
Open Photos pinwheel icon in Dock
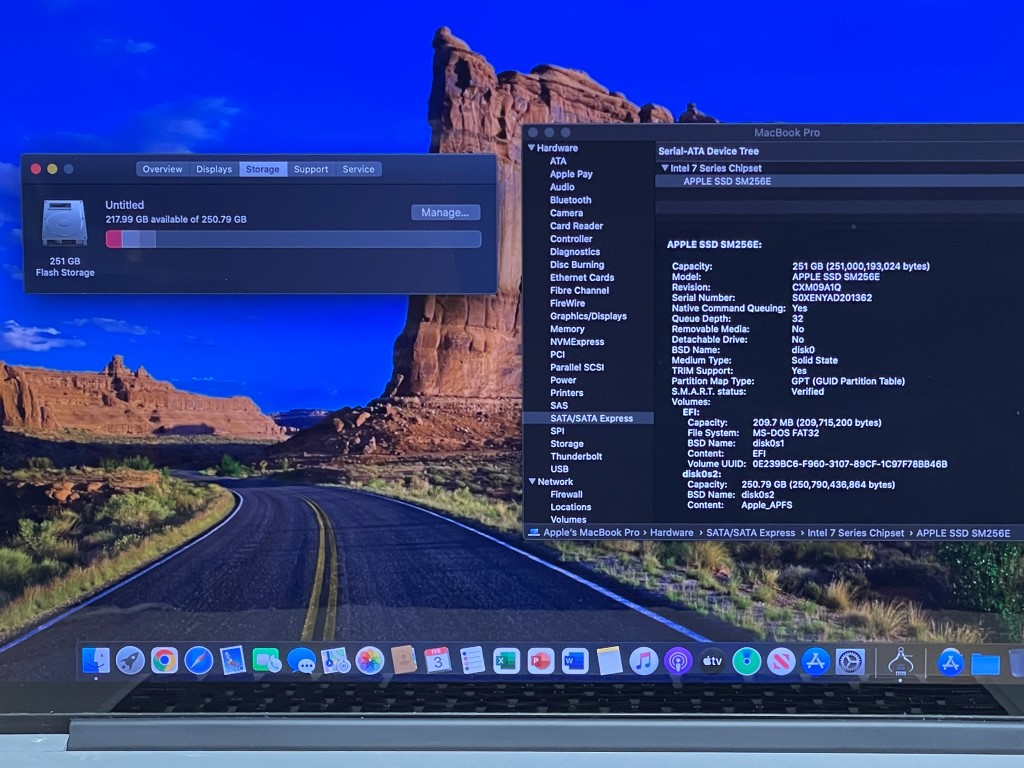pos(370,660)
